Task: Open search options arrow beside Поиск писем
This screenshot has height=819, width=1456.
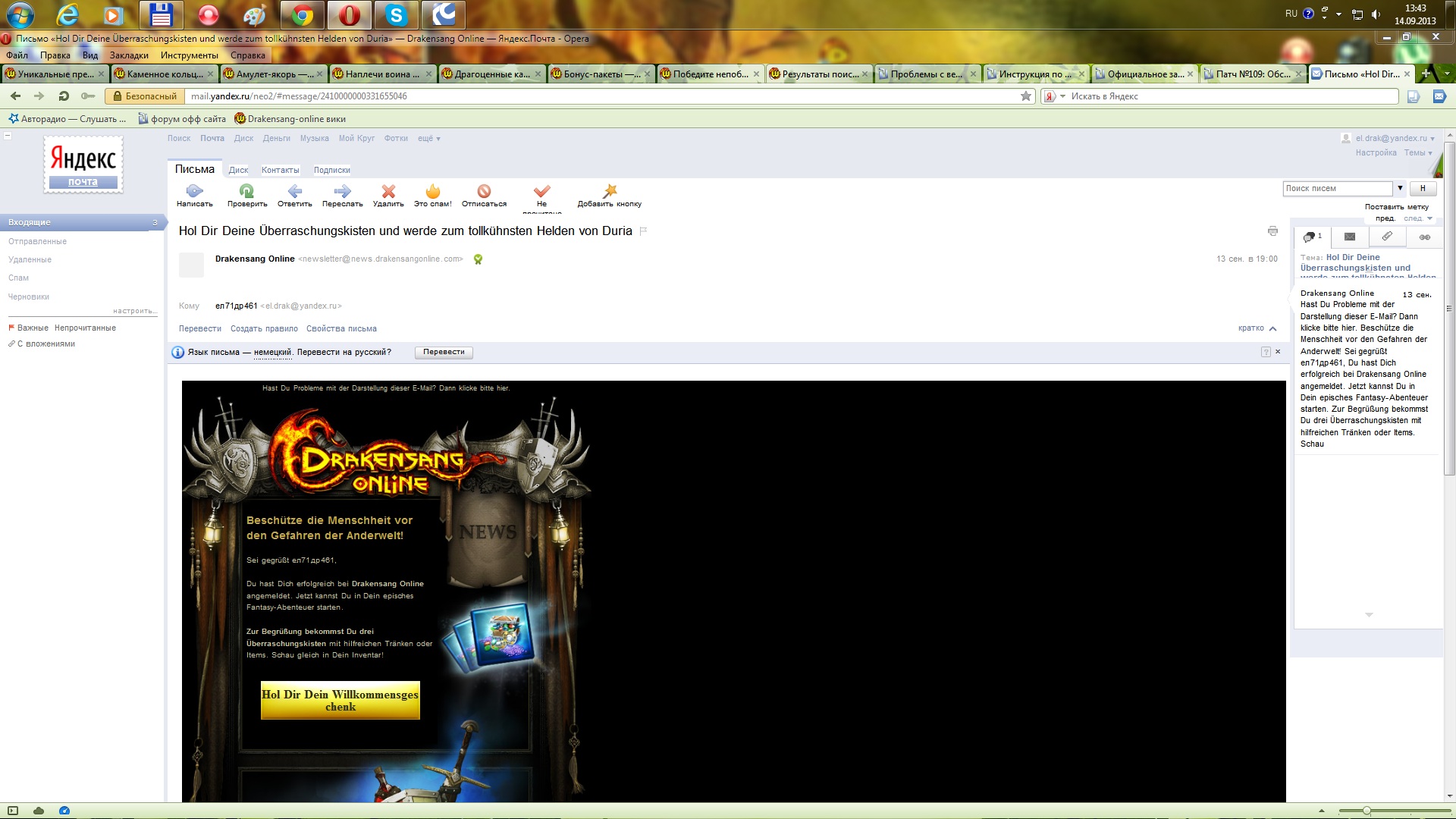Action: click(x=1400, y=188)
